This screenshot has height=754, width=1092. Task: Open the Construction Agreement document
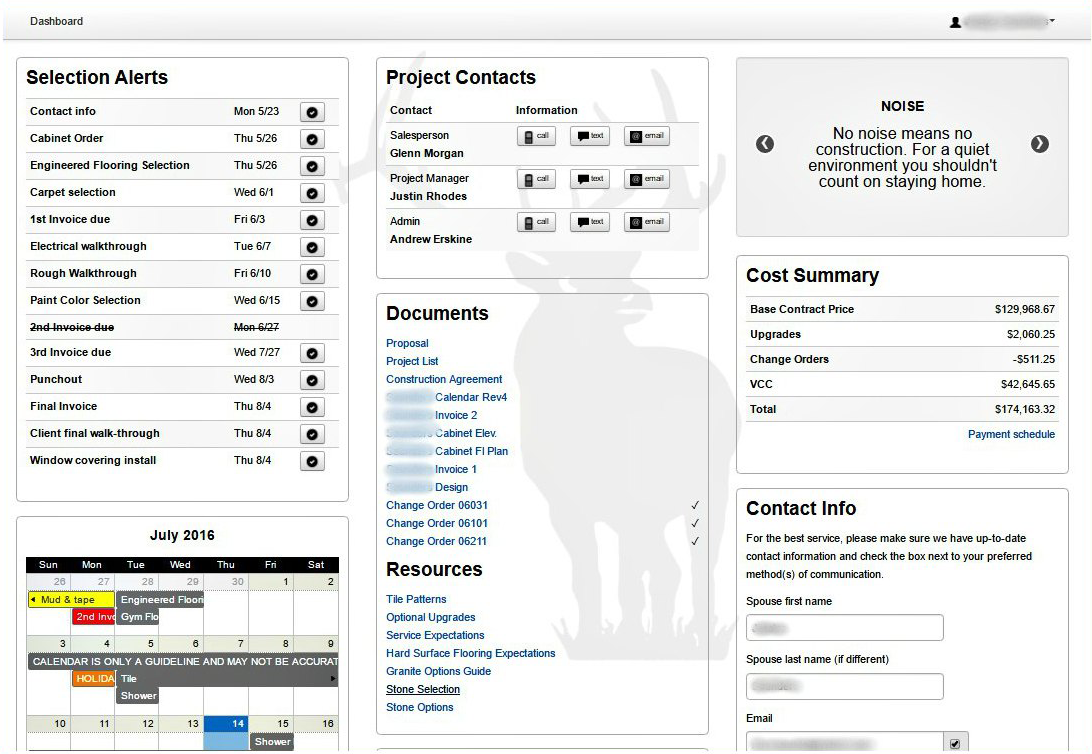point(444,379)
